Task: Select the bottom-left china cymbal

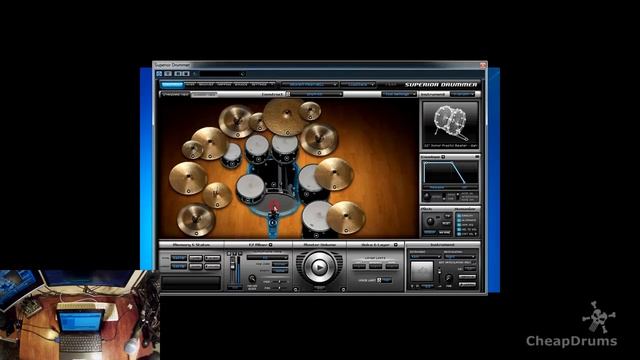Action: 196,220
